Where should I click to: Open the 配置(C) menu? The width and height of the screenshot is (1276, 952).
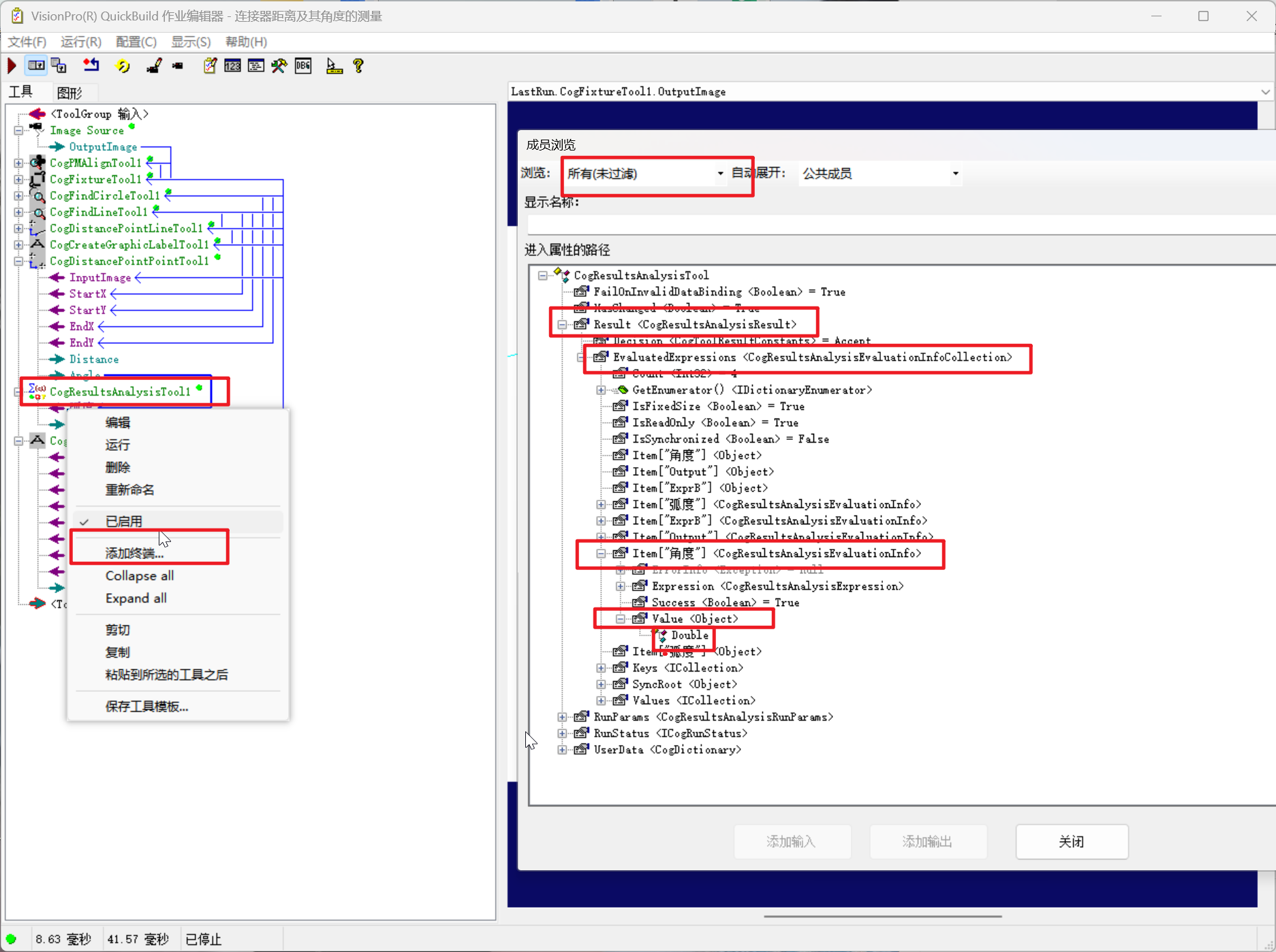click(136, 42)
